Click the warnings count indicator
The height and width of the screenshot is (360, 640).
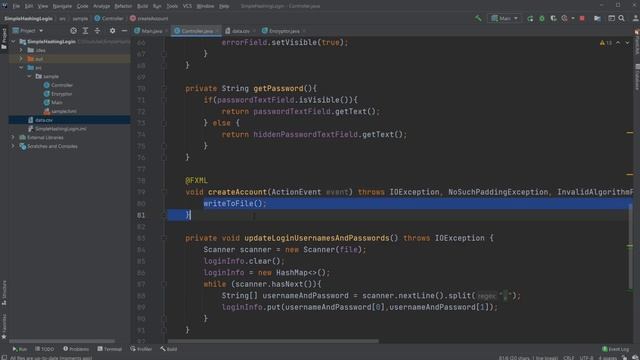[606, 43]
